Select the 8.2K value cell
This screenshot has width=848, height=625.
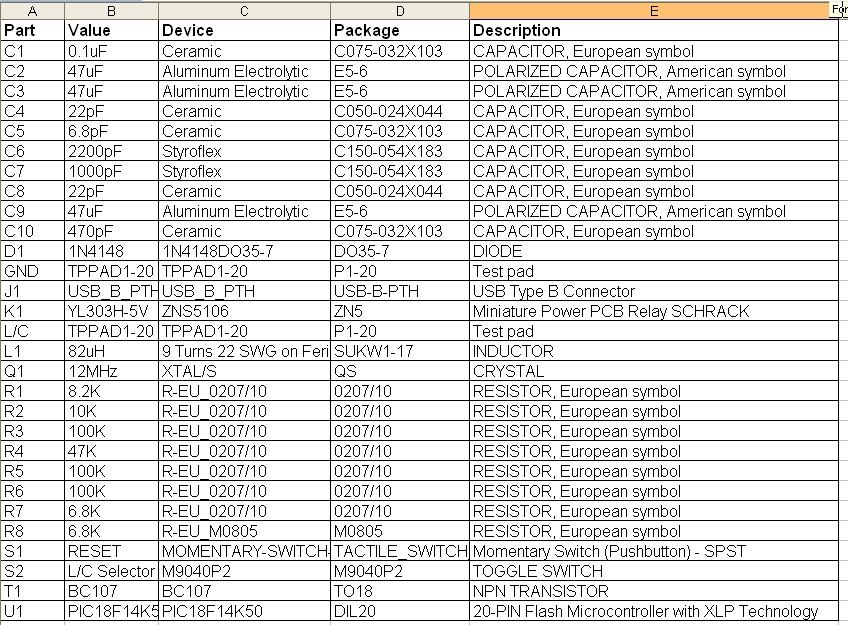(111, 391)
